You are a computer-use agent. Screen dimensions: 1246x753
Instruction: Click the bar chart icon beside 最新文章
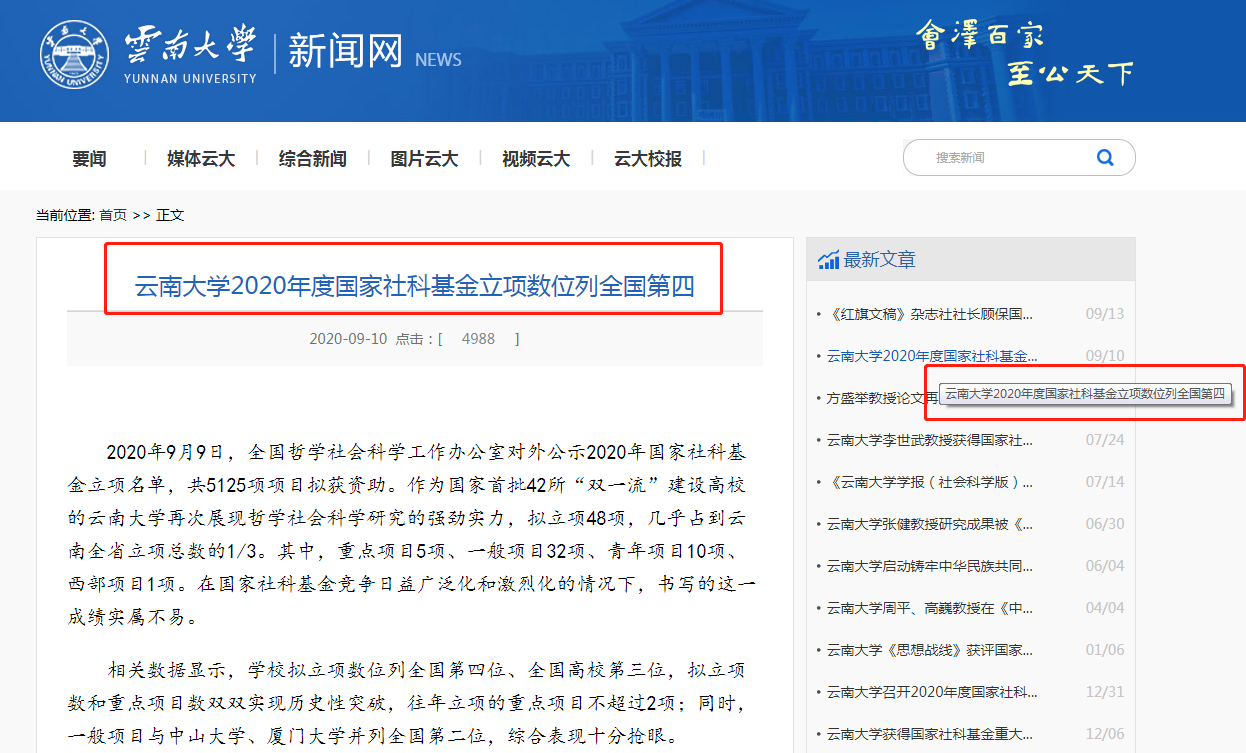point(828,260)
